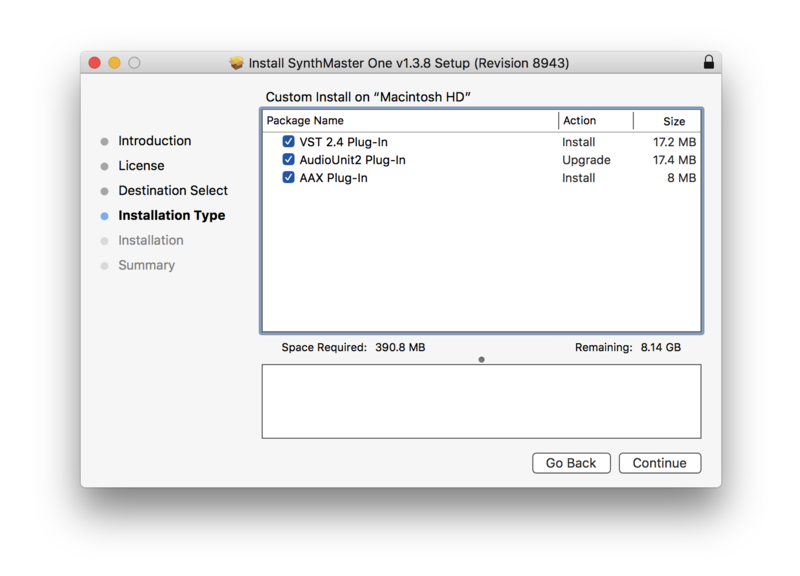800x576 pixels.
Task: Click the lock icon in title bar
Action: 708,62
